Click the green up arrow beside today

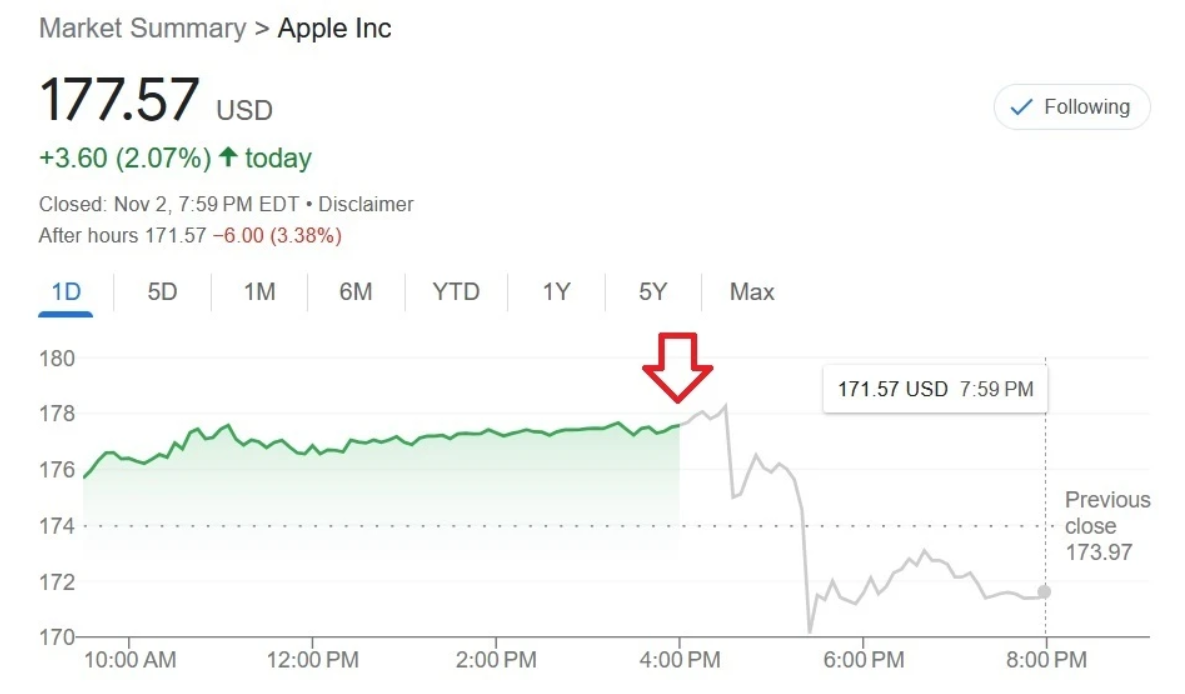[x=228, y=156]
